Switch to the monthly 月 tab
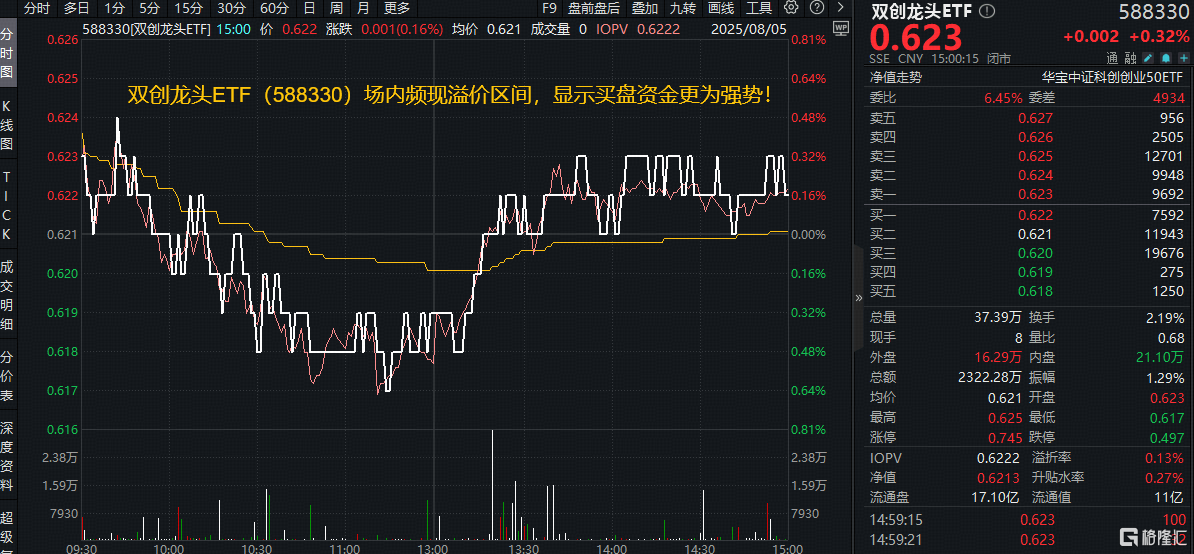 coord(363,8)
